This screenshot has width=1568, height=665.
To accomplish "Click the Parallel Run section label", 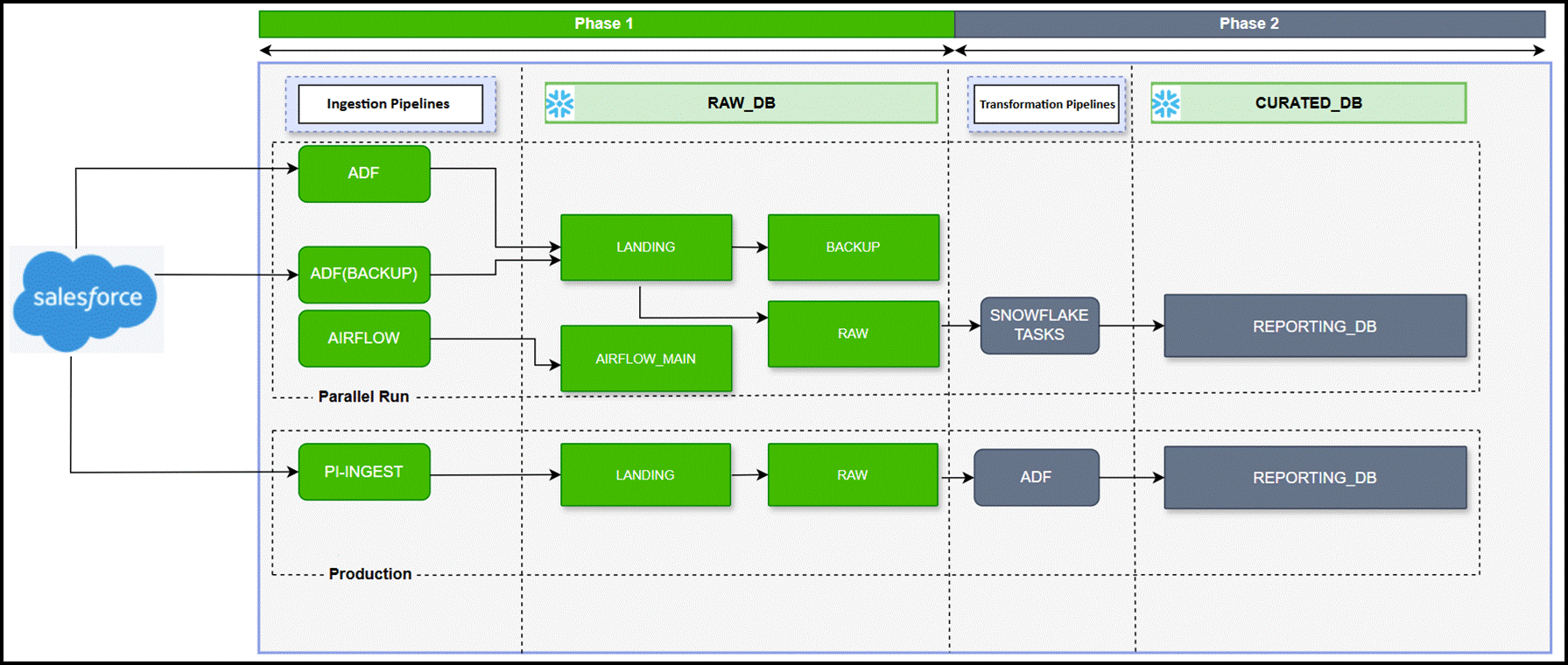I will tap(363, 396).
